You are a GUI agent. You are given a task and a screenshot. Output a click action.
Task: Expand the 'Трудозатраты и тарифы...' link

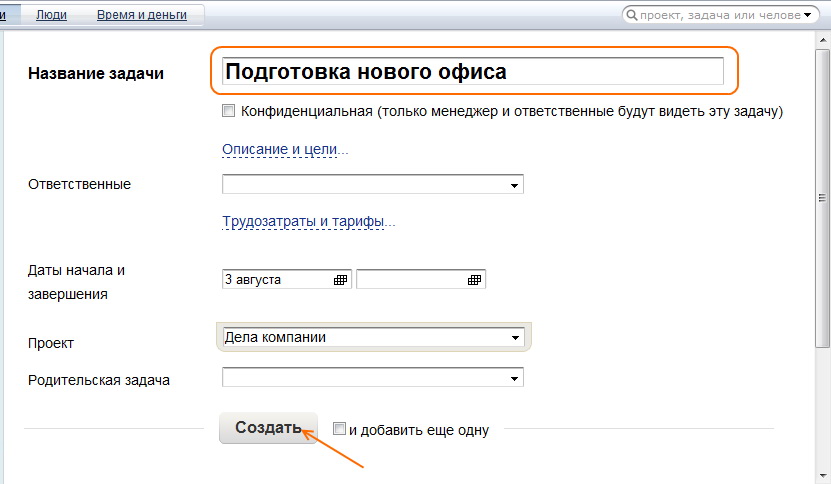click(308, 222)
